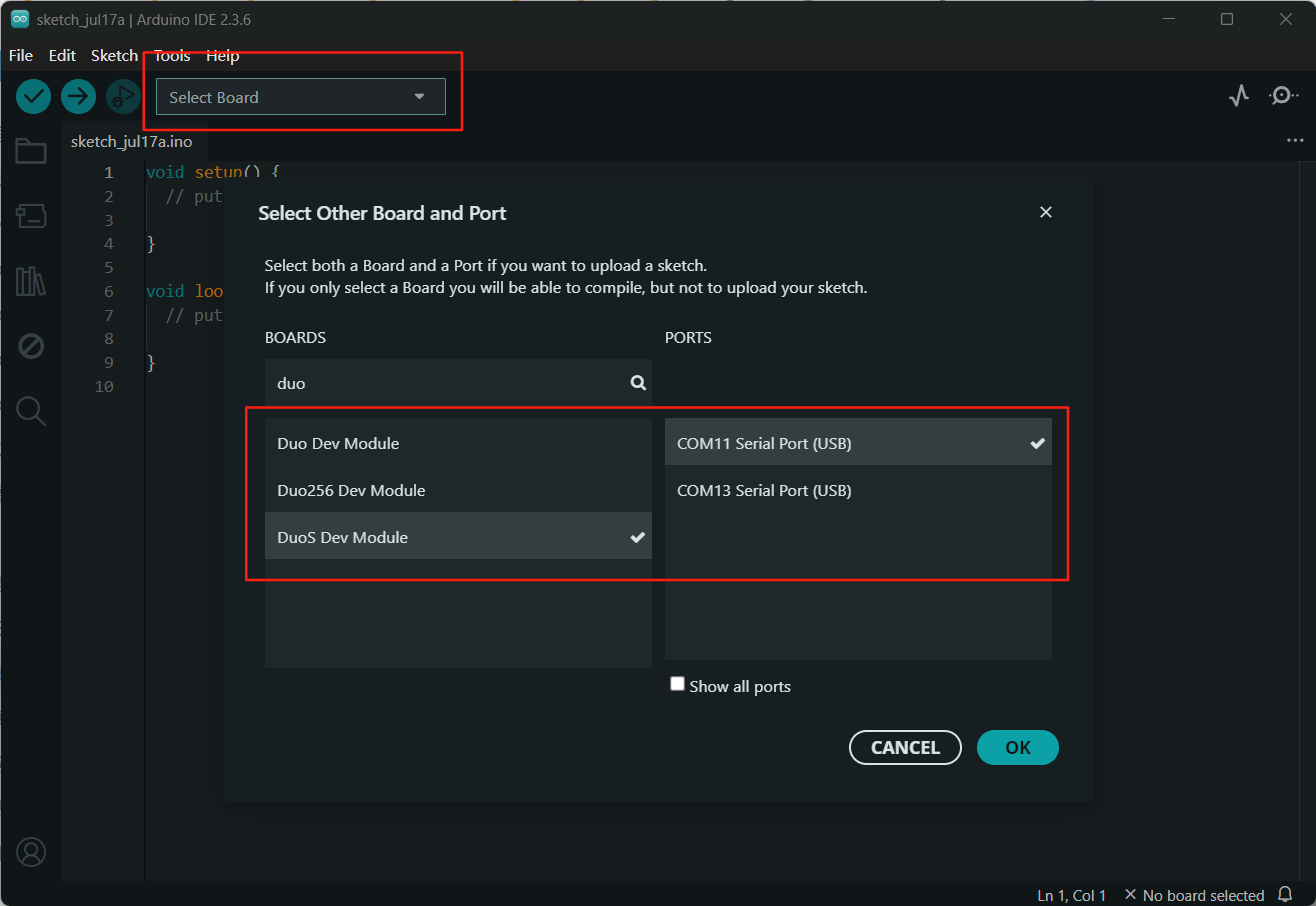
Task: Open the Help menu
Action: (222, 56)
